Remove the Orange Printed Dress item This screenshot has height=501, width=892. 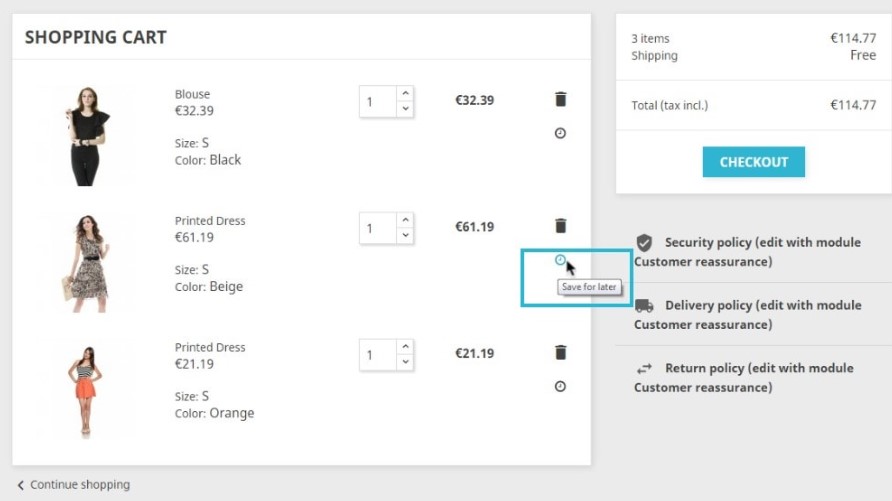coord(560,352)
